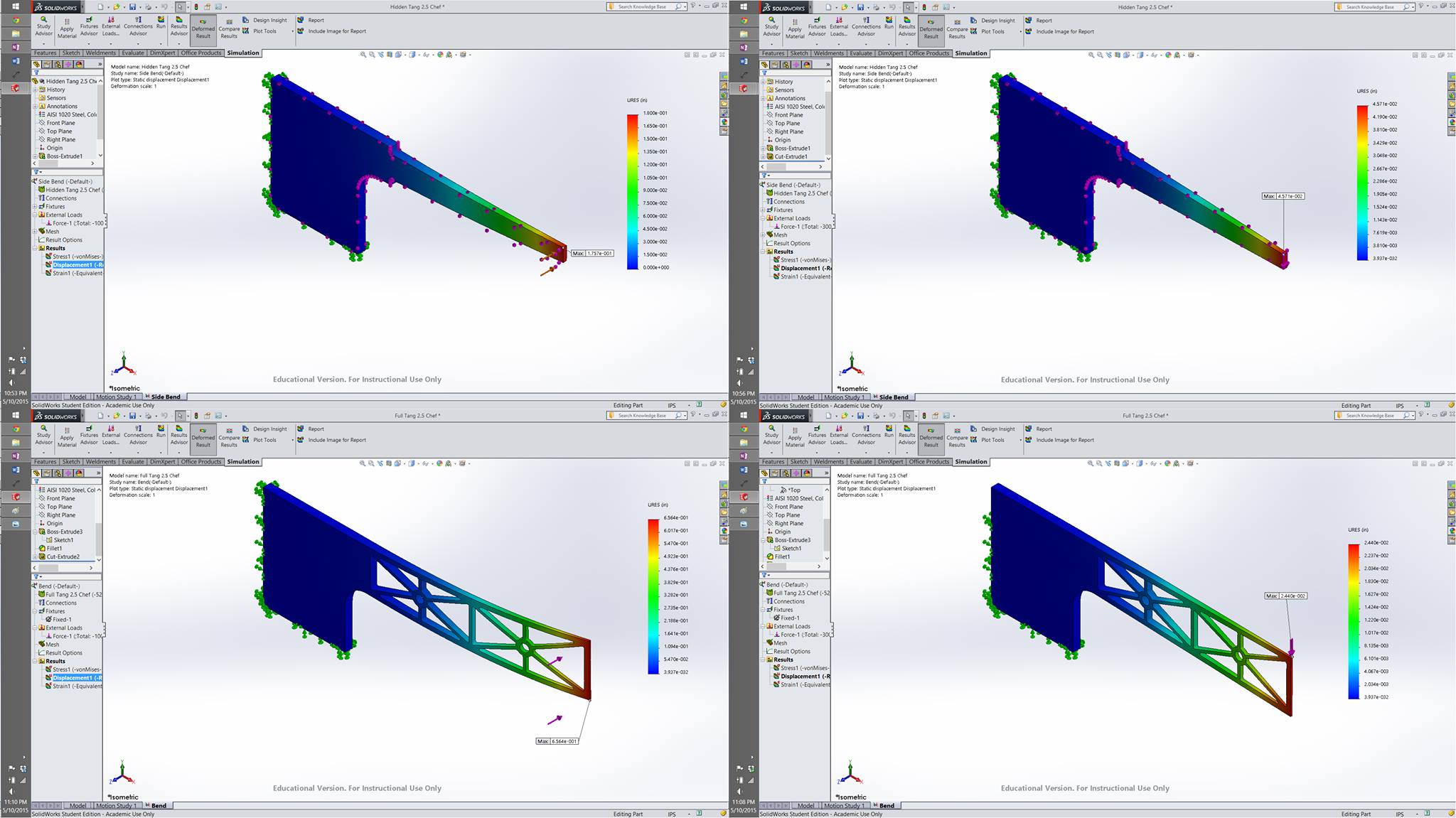Click Design Insight in window showing Max 4.571e-002

coord(998,21)
